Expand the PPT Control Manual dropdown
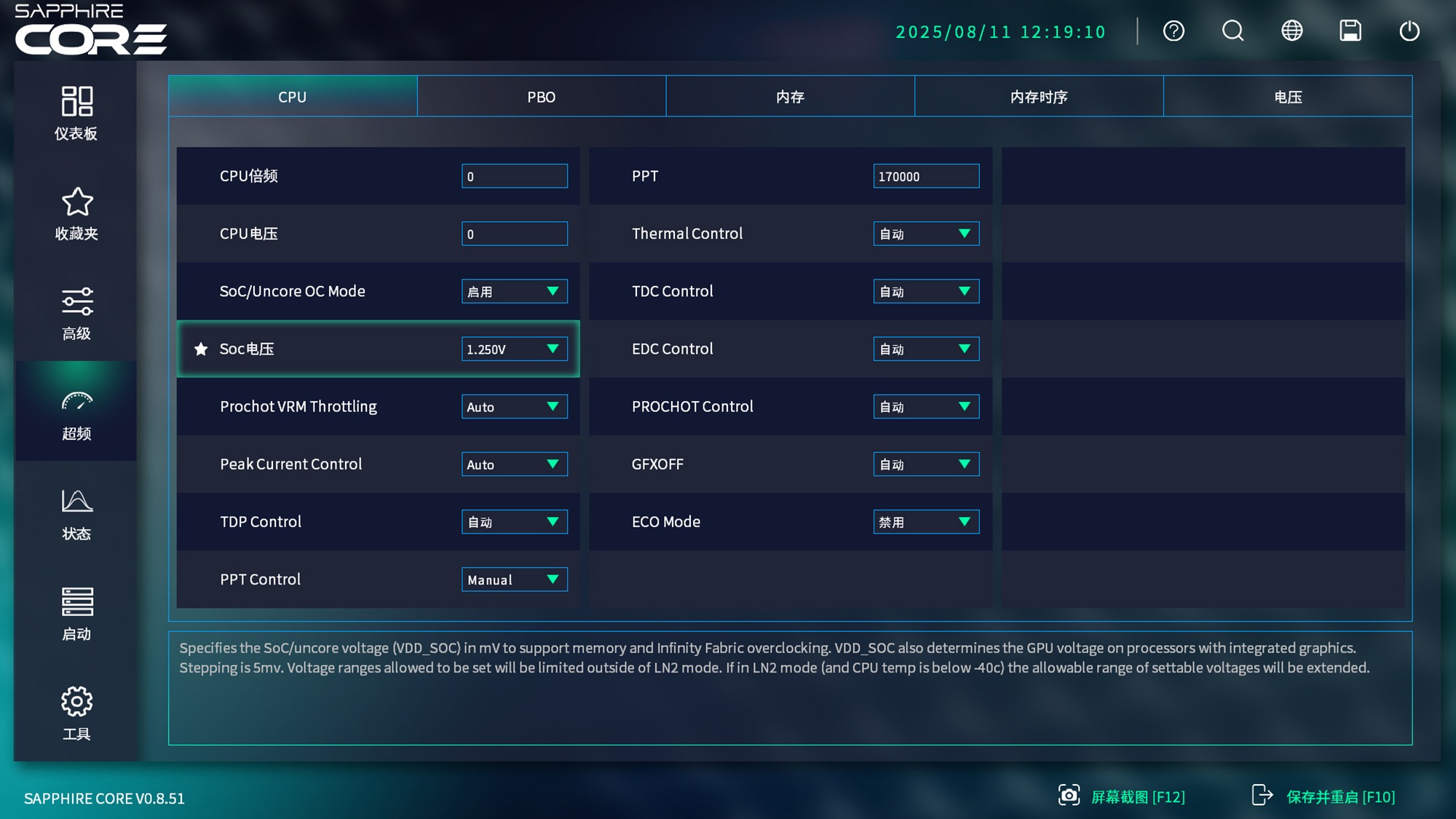This screenshot has height=819, width=1456. [x=514, y=579]
